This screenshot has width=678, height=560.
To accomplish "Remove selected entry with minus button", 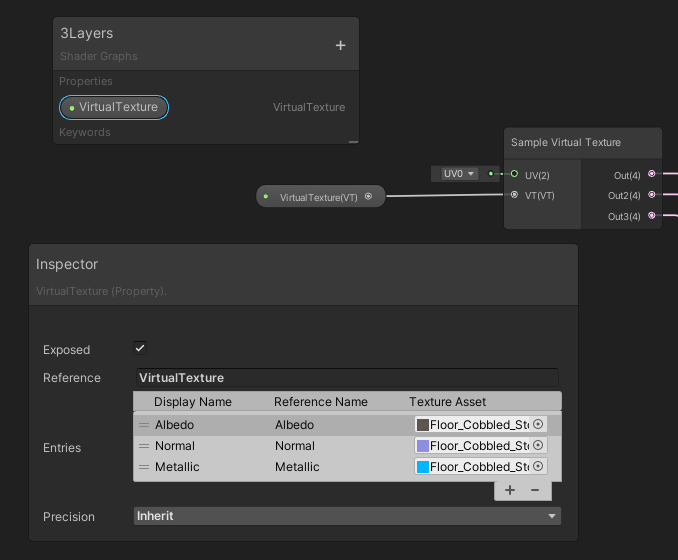I will point(535,490).
